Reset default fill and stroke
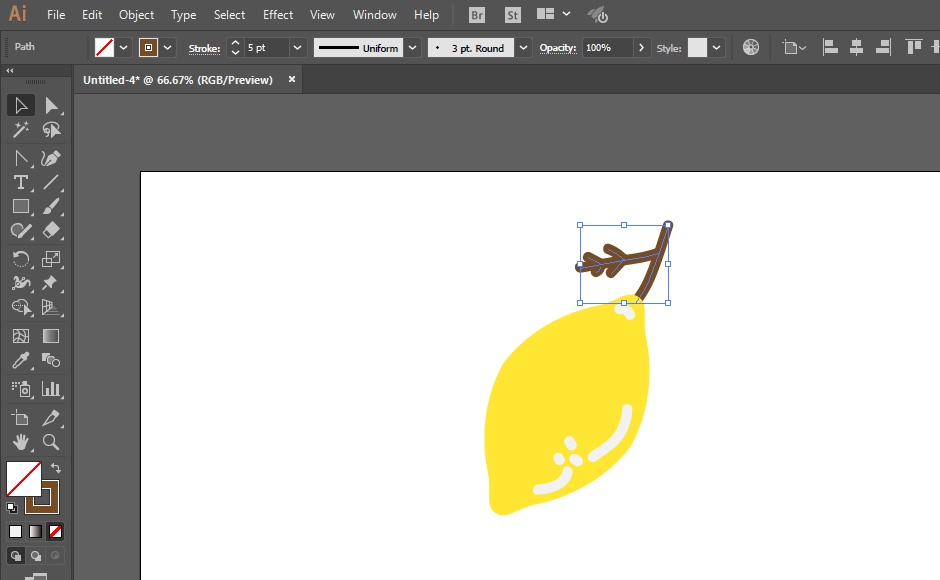The height and width of the screenshot is (580, 940). coord(11,508)
